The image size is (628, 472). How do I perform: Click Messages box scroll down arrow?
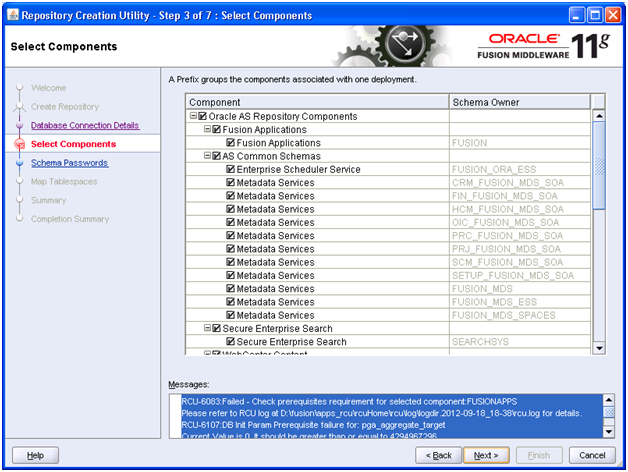tap(609, 432)
